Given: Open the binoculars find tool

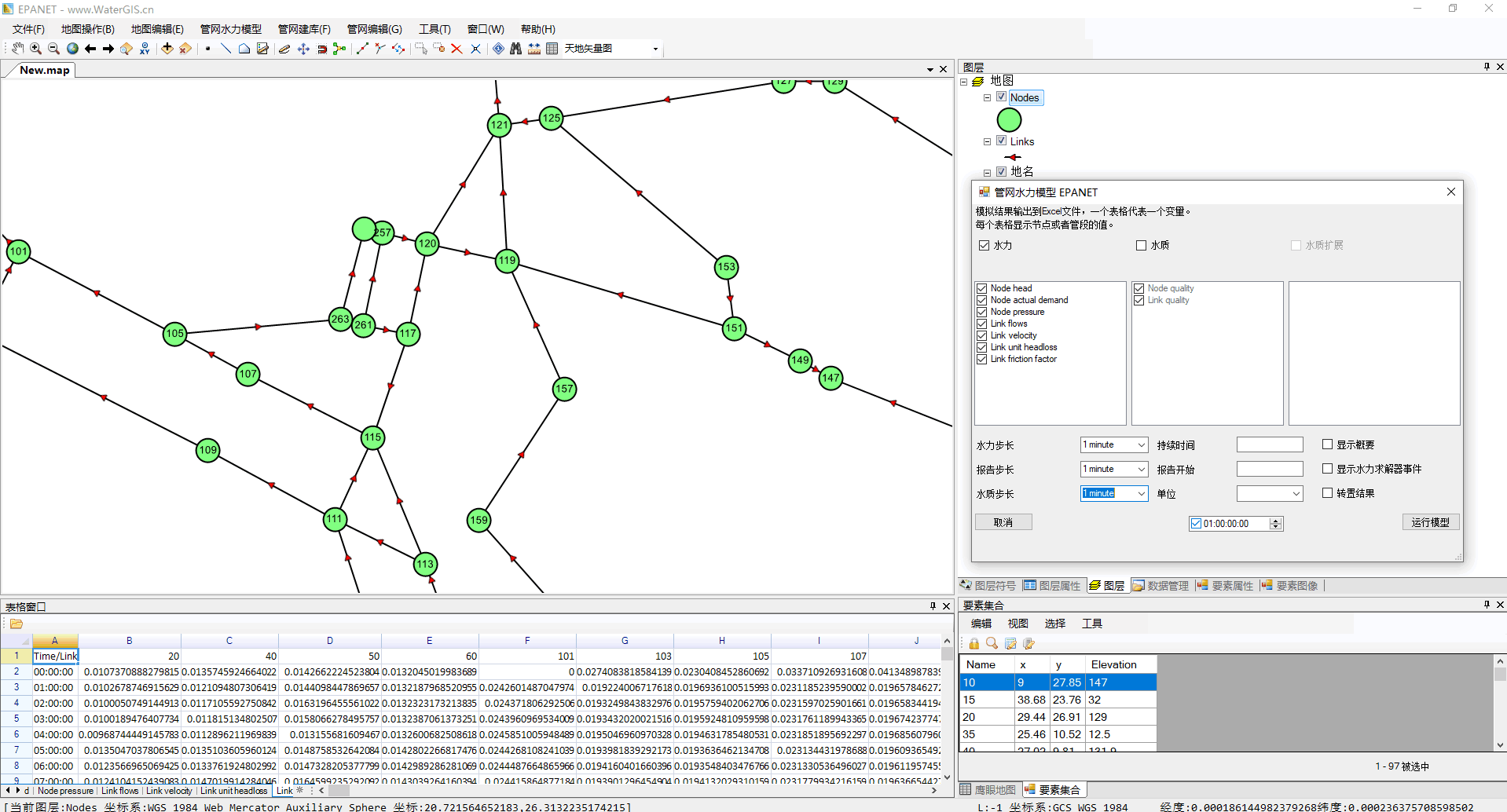Looking at the screenshot, I should point(515,49).
